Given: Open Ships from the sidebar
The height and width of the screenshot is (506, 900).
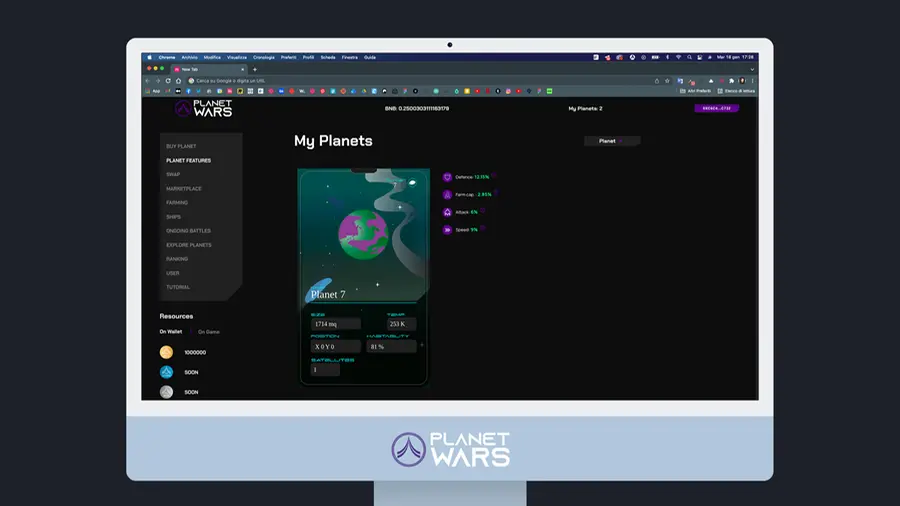Looking at the screenshot, I should coord(173,217).
